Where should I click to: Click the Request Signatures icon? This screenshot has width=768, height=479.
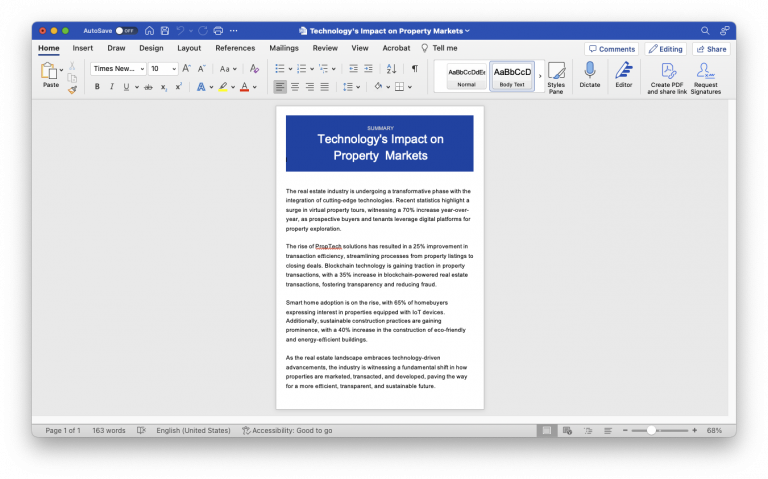[x=705, y=71]
